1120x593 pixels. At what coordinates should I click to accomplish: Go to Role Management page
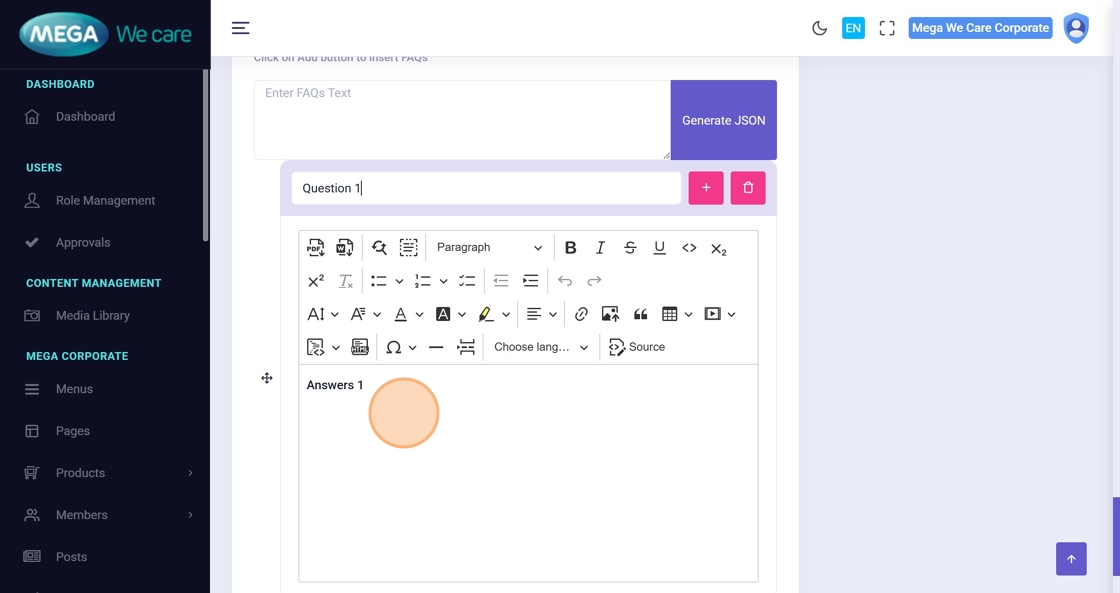(x=105, y=200)
